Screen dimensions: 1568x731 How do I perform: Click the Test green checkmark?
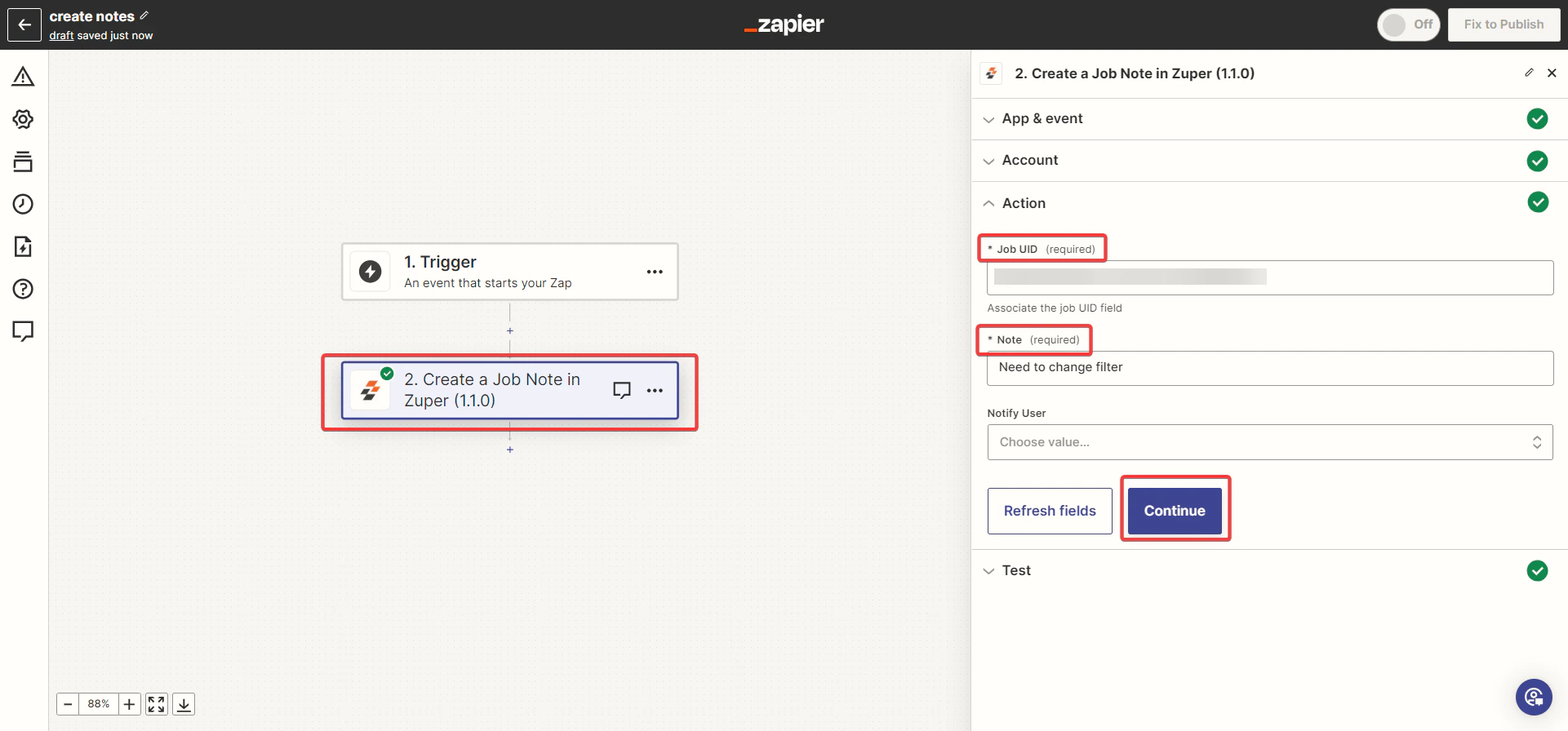[x=1537, y=570]
